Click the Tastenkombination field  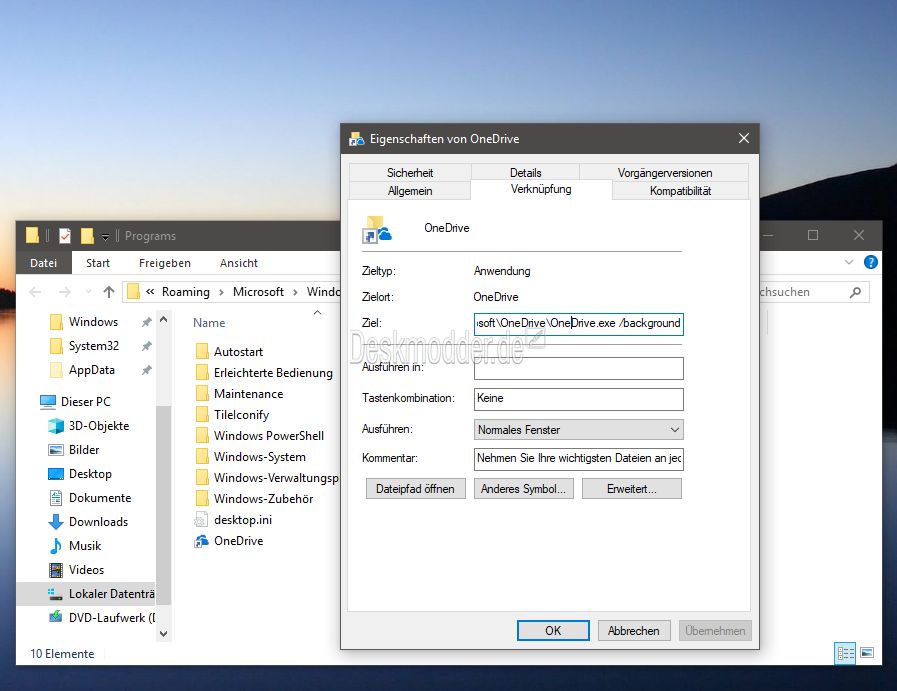(579, 399)
